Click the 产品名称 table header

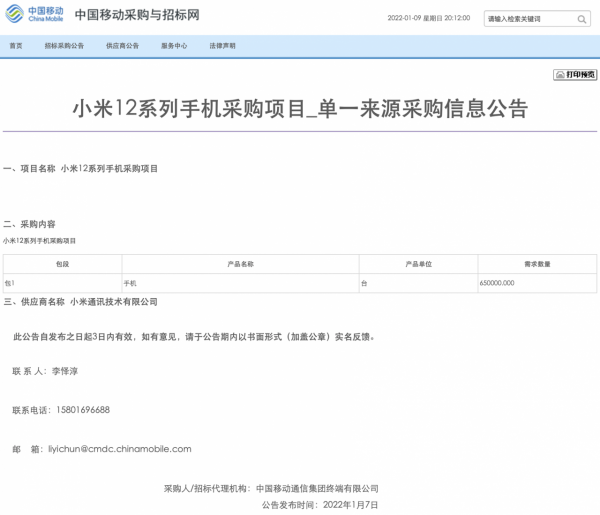coord(240,264)
